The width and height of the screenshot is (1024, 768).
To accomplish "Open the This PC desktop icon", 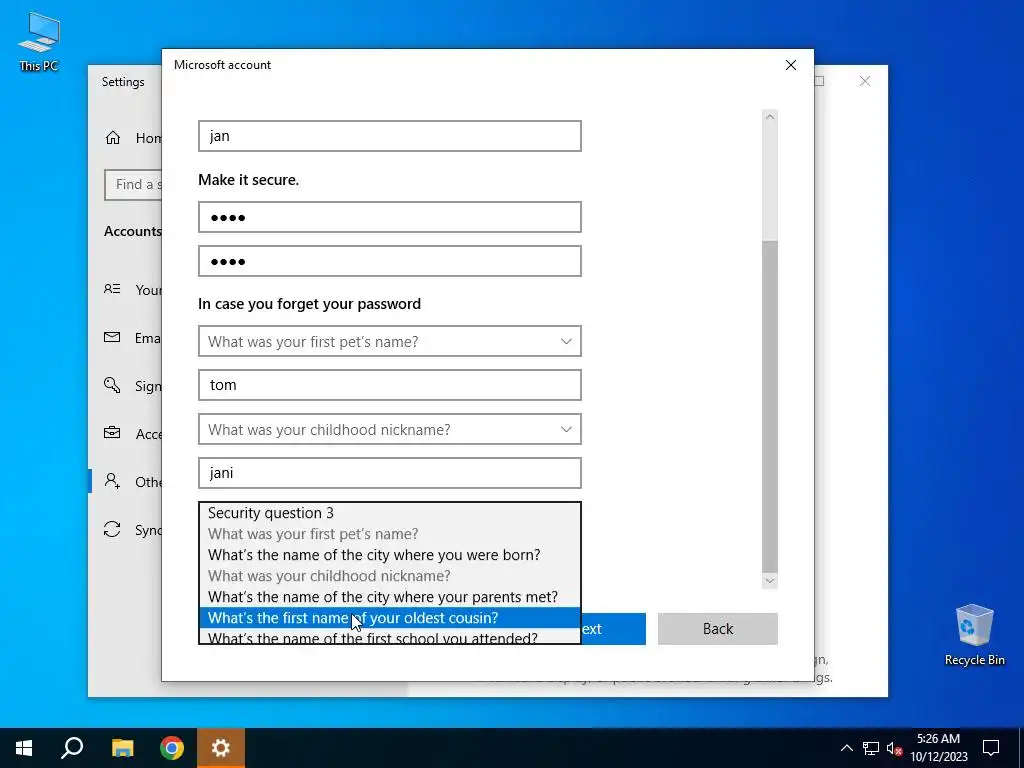I will pyautogui.click(x=39, y=41).
